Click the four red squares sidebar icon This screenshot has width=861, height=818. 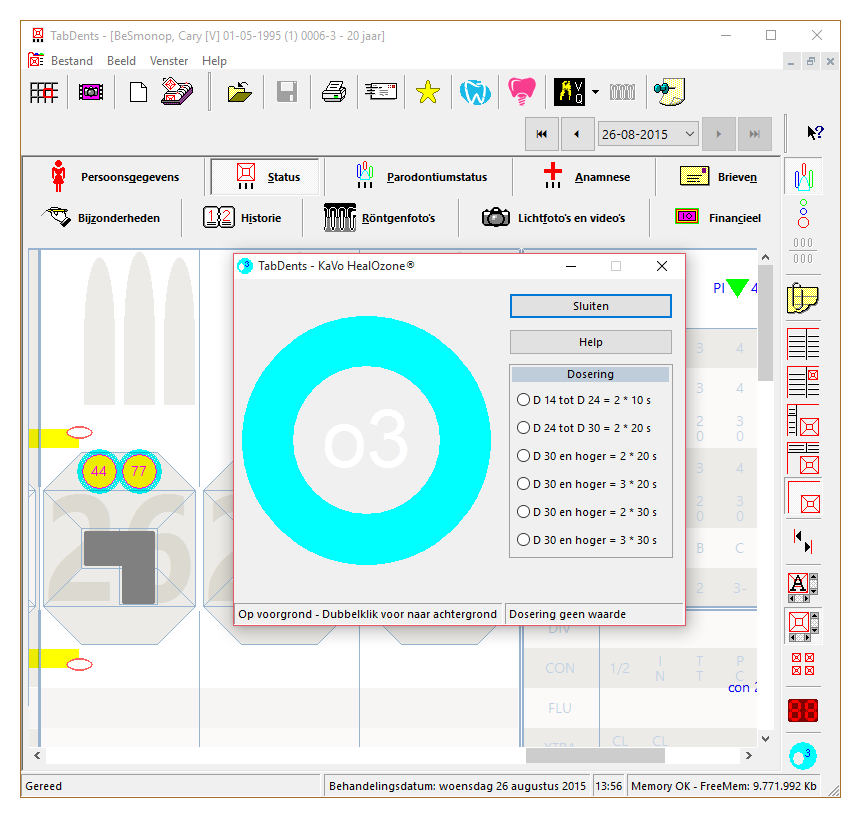tap(803, 664)
